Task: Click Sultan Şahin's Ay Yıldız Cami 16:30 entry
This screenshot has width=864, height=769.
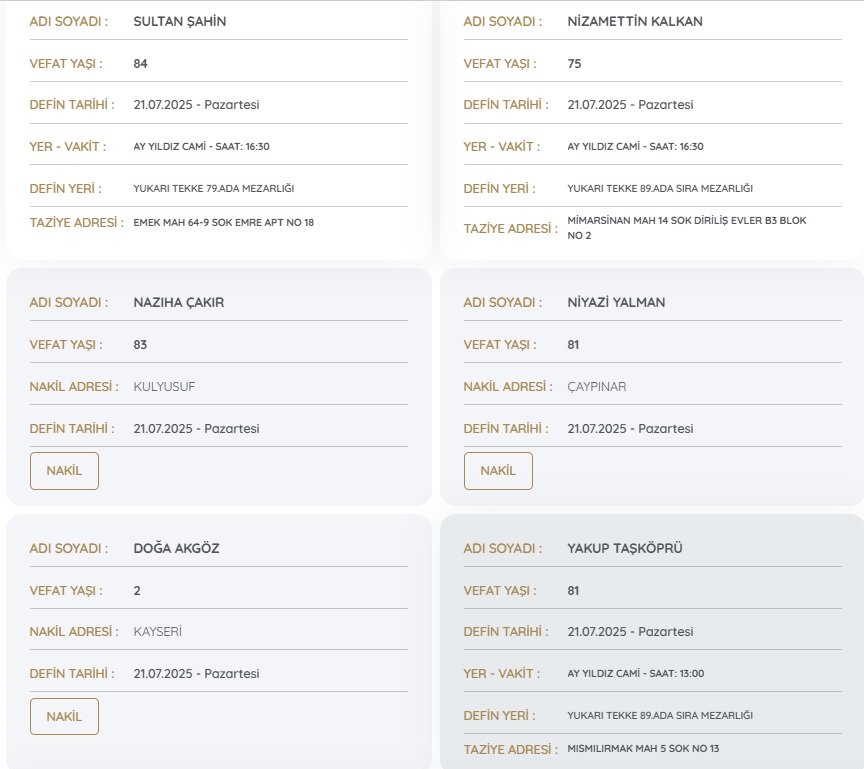Action: coord(201,146)
